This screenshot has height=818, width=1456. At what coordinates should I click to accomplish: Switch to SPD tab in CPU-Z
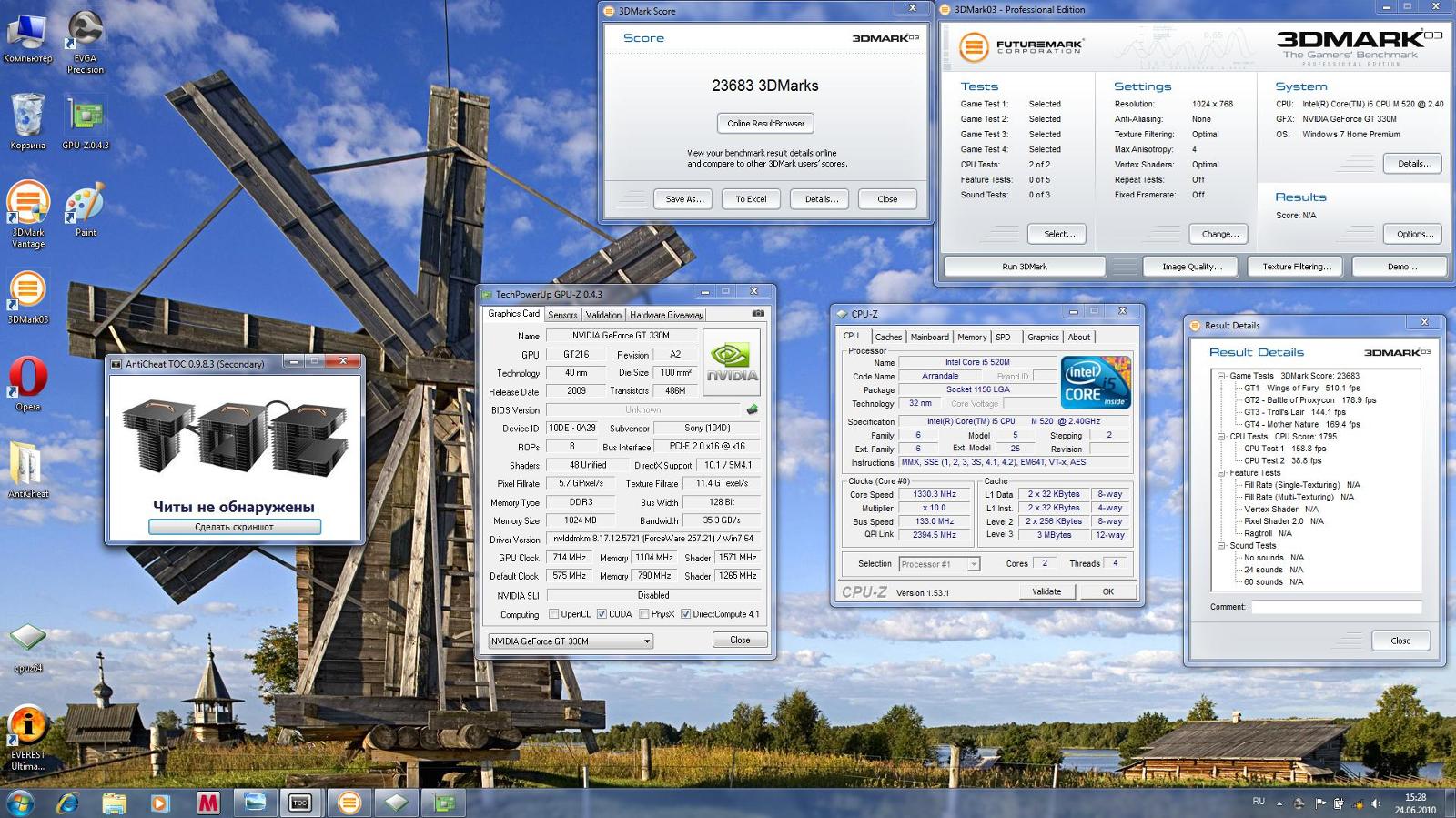(1004, 337)
